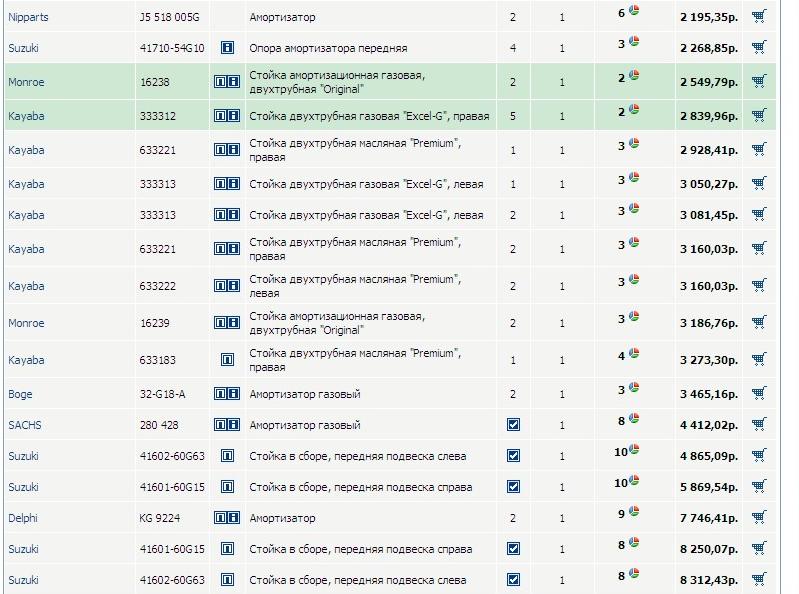Open info icons for SACHS 280 428

click(227, 424)
